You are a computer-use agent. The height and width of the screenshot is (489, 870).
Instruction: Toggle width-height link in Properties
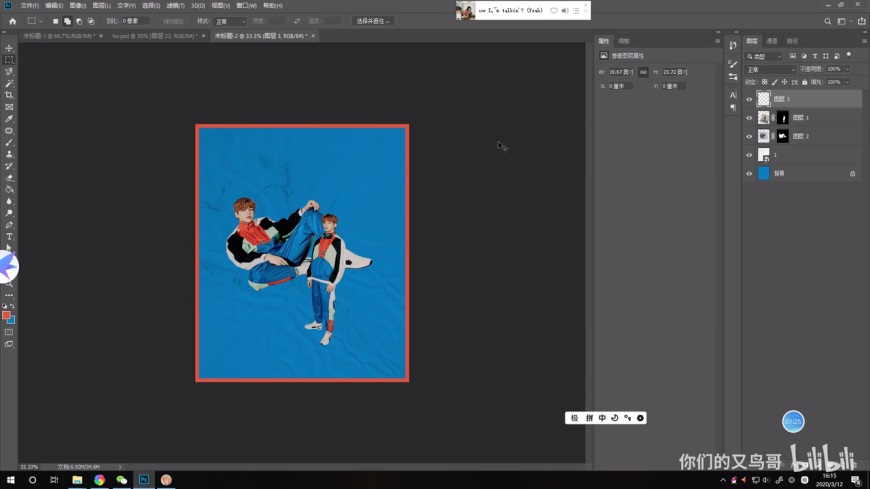[643, 72]
